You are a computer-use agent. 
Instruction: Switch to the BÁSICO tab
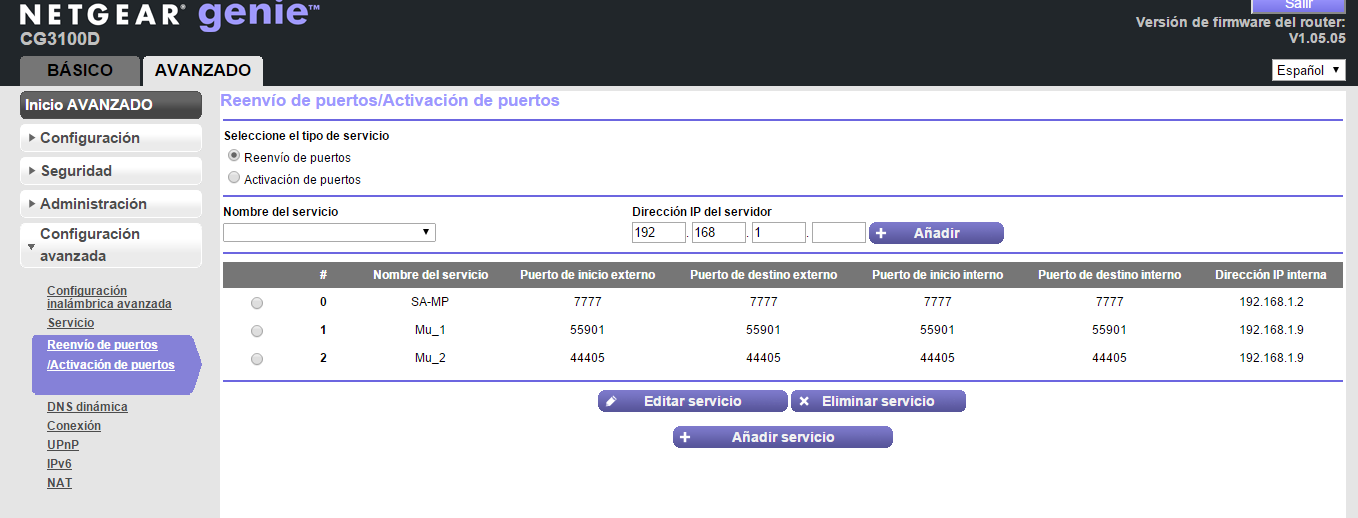(80, 71)
